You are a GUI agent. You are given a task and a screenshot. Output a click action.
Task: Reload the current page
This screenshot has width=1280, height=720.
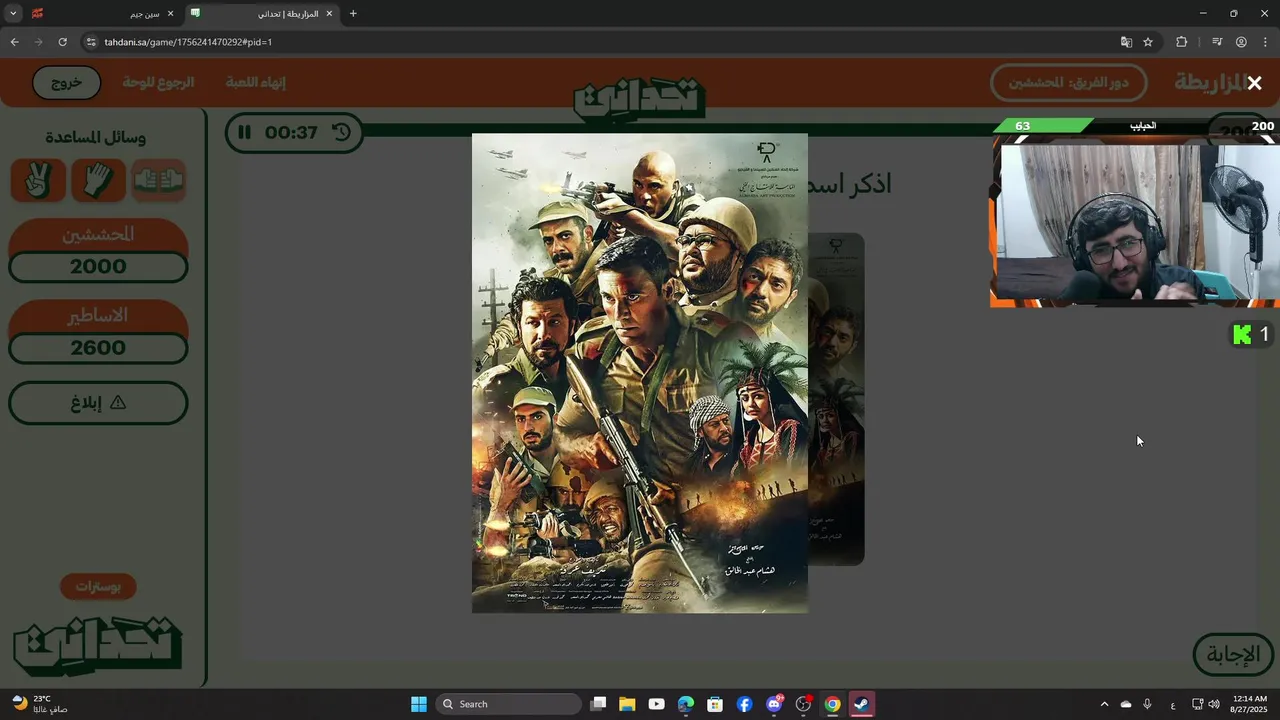(x=62, y=42)
